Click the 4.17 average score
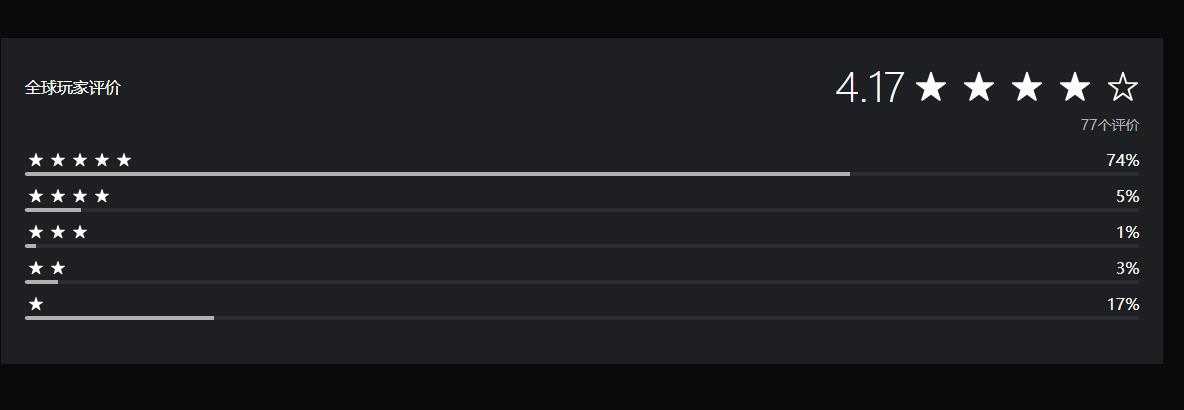The image size is (1184, 410). 869,88
